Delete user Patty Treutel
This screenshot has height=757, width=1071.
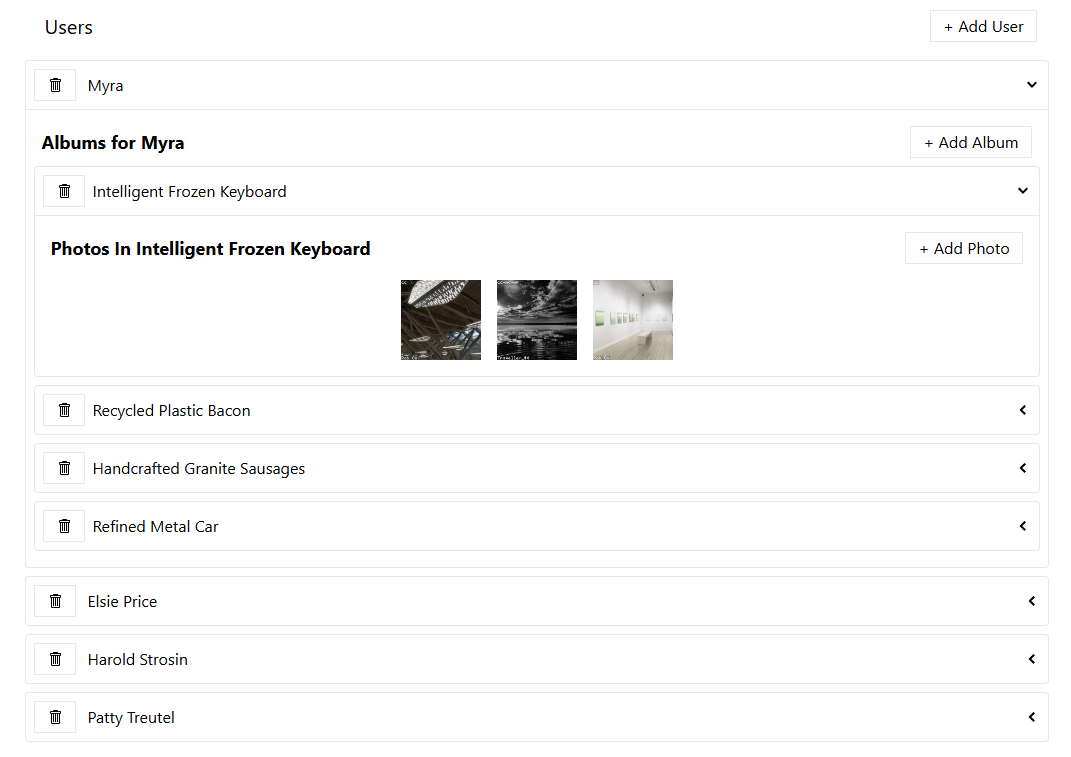[55, 717]
